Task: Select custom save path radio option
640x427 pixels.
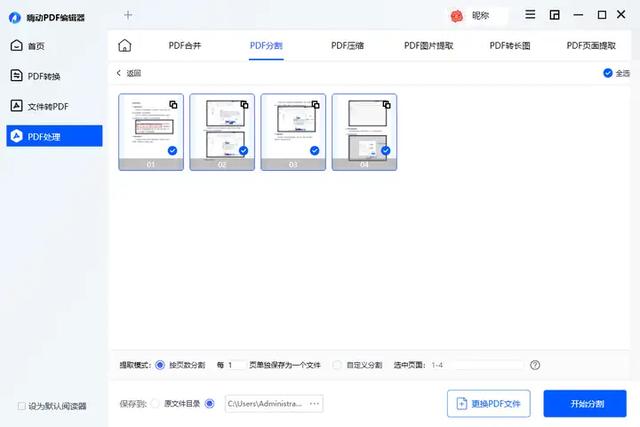Action: pyautogui.click(x=209, y=403)
